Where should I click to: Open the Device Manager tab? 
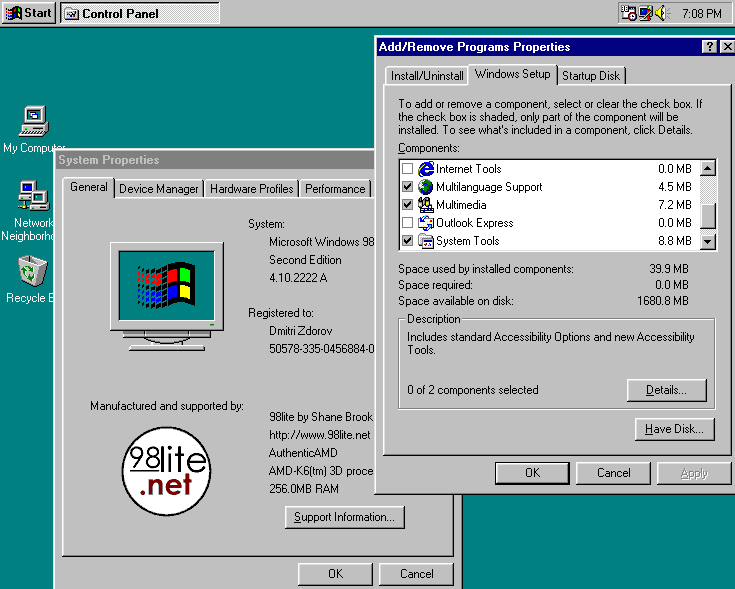pyautogui.click(x=159, y=189)
